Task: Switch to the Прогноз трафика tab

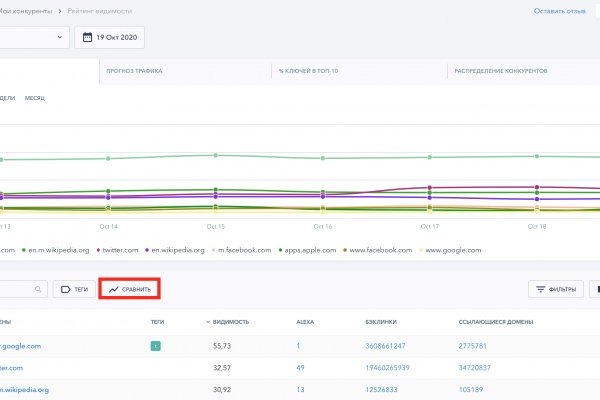Action: click(x=134, y=72)
